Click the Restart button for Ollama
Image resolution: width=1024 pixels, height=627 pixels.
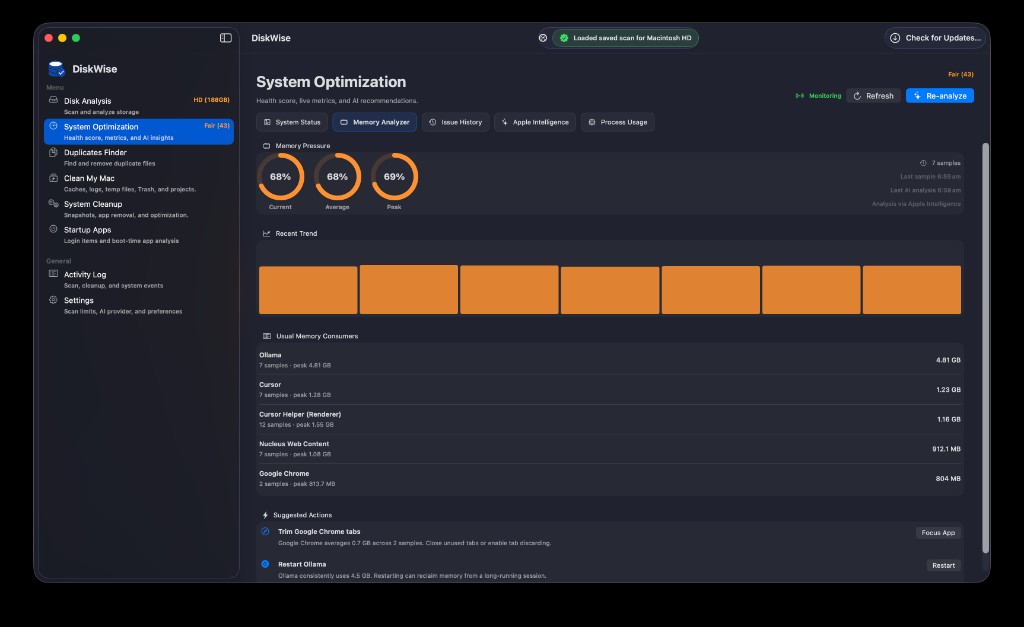943,566
